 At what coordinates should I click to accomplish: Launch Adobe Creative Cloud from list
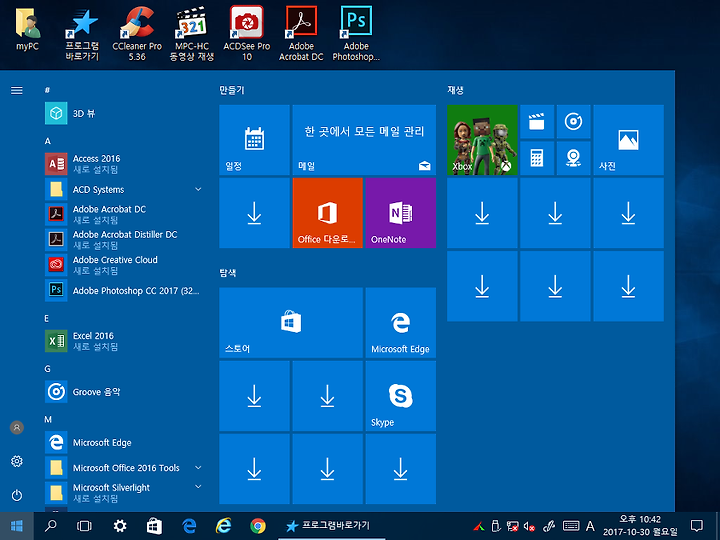click(x=124, y=265)
